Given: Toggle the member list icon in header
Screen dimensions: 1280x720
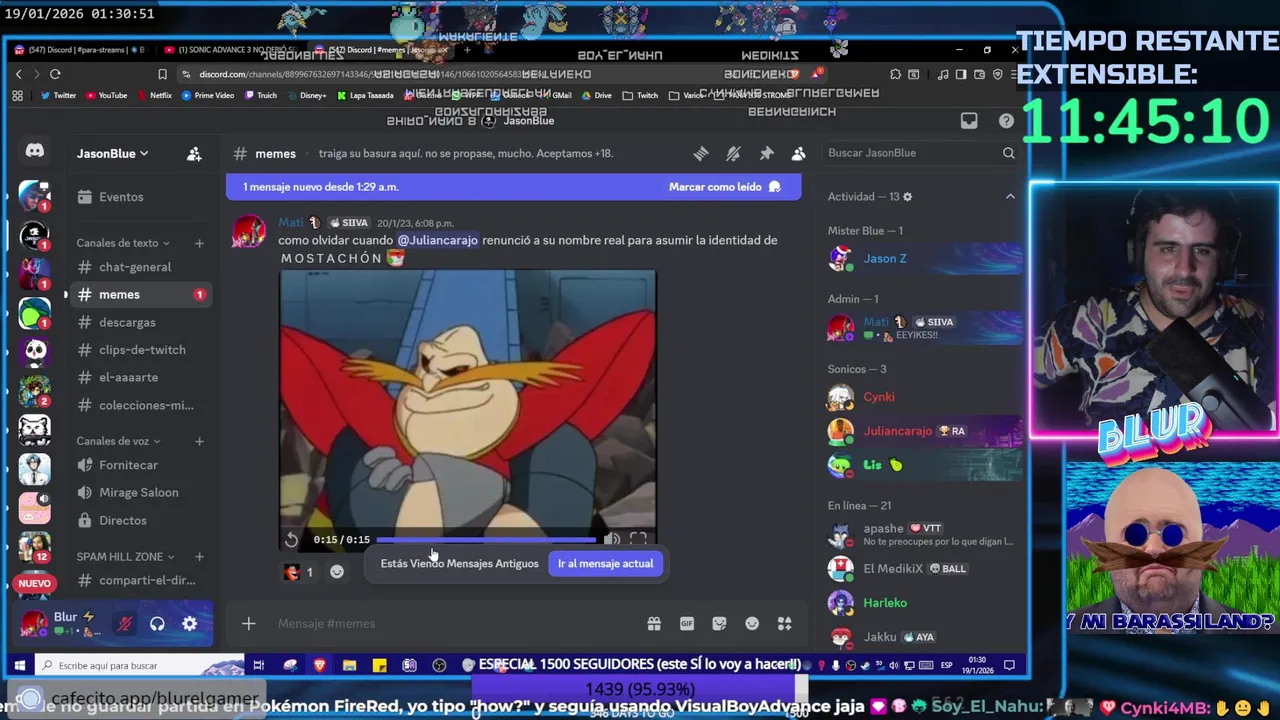Looking at the screenshot, I should click(798, 153).
